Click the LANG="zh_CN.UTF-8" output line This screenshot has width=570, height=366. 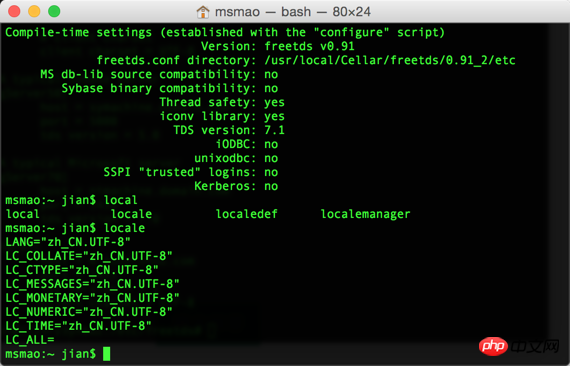pyautogui.click(x=68, y=242)
